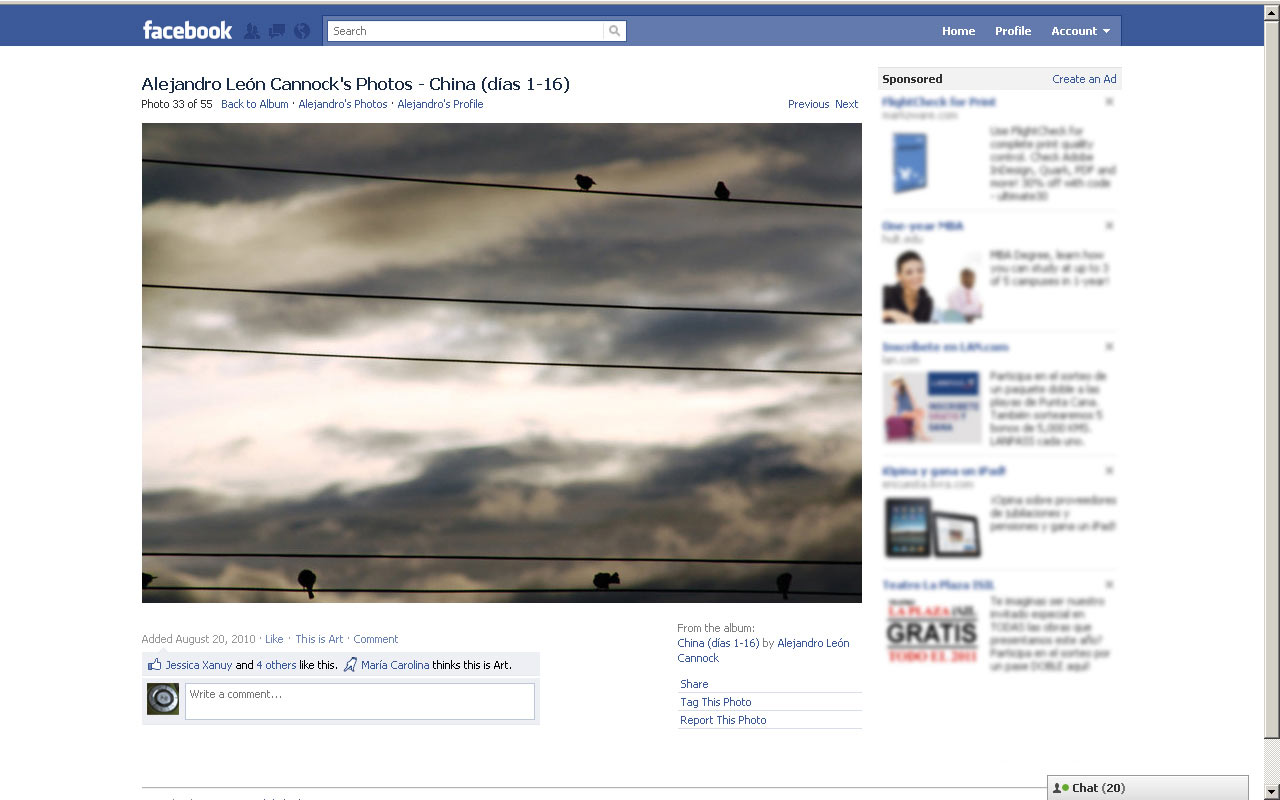Click the iPad ad thumbnail image

[932, 528]
